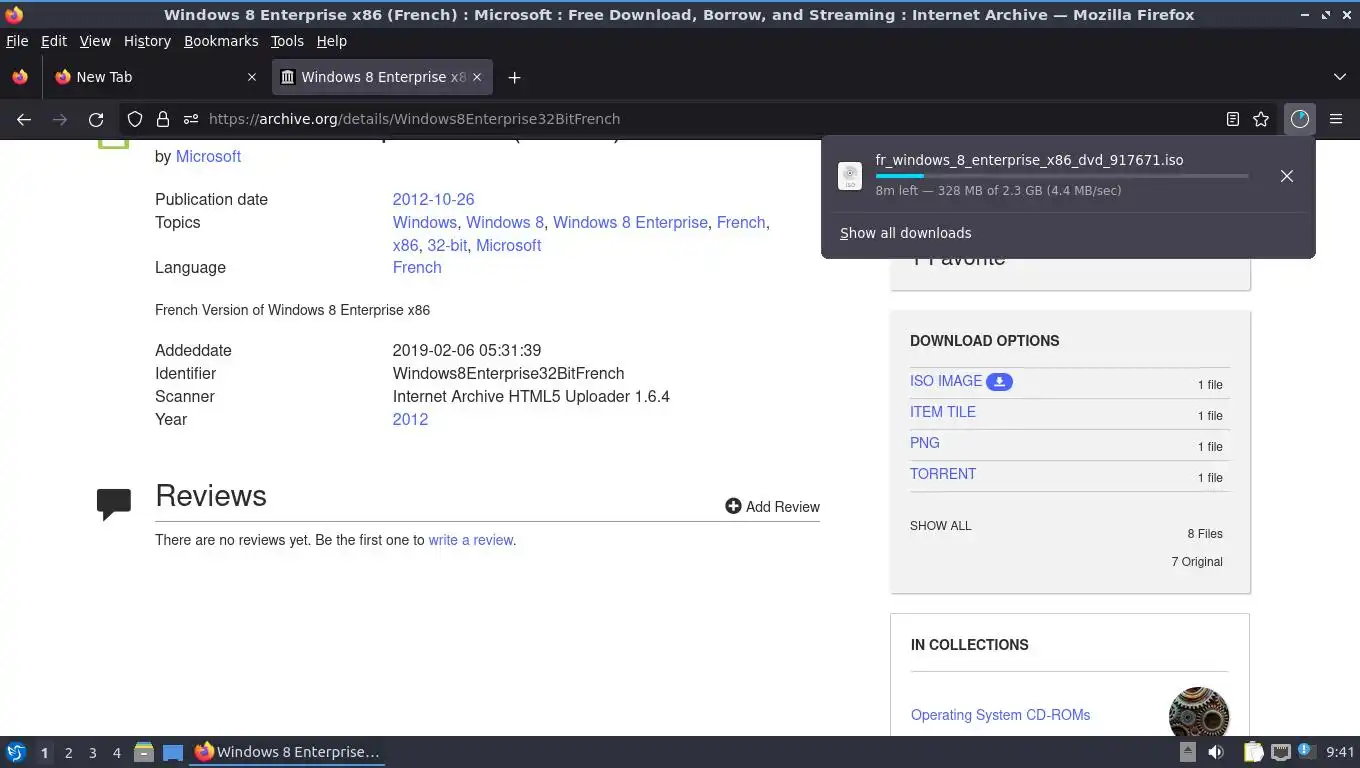Download the PNG option
The width and height of the screenshot is (1360, 768).
(x=925, y=443)
